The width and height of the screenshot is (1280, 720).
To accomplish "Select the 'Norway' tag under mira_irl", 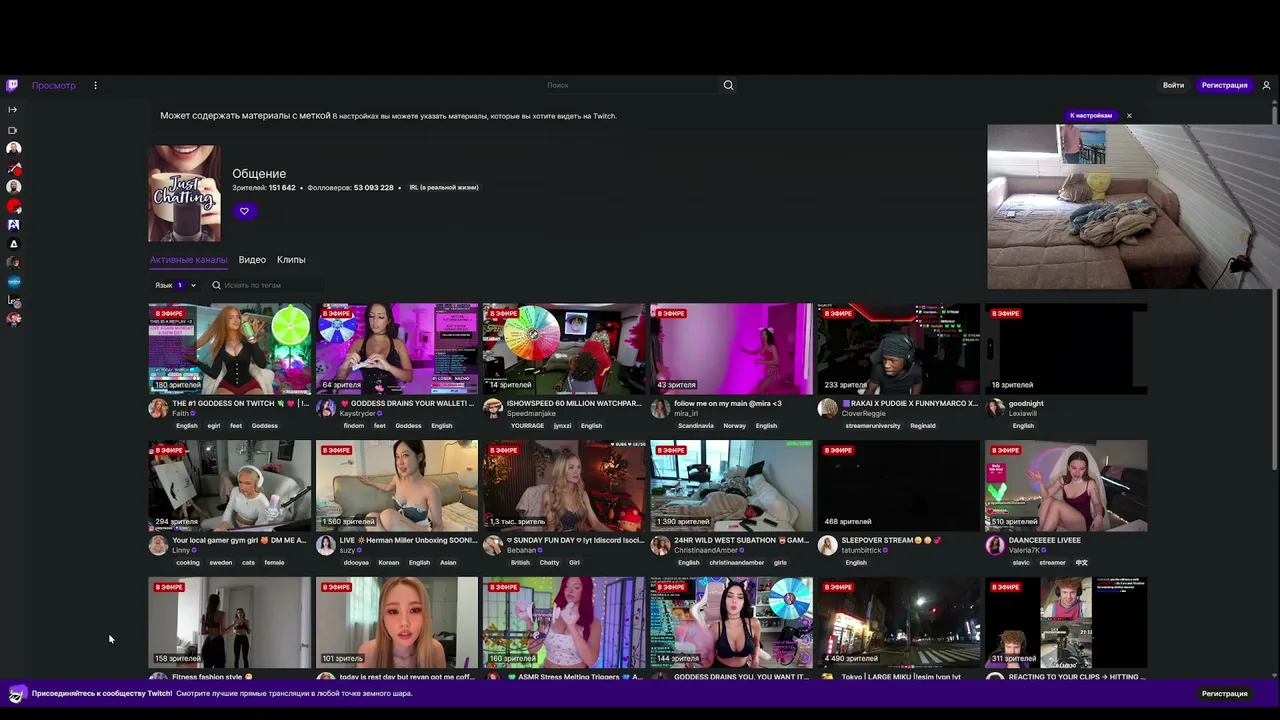I will pyautogui.click(x=735, y=426).
